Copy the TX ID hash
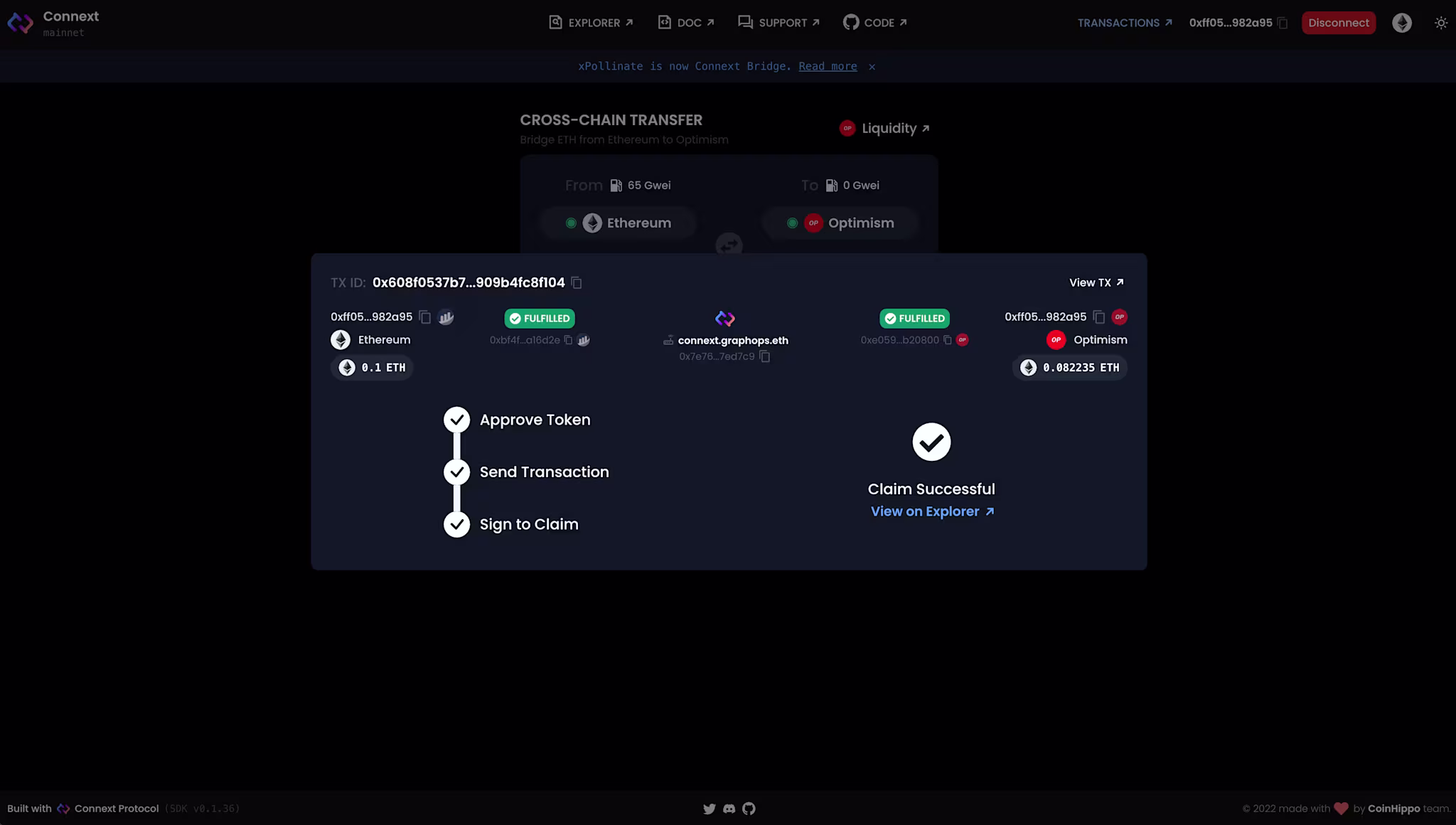Image resolution: width=1456 pixels, height=825 pixels. [577, 283]
